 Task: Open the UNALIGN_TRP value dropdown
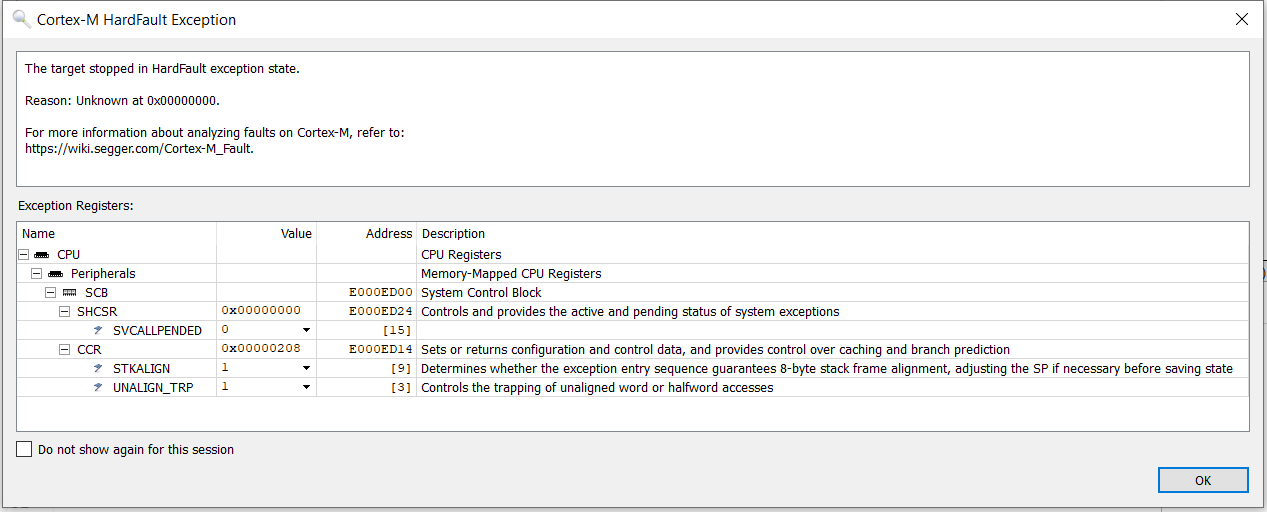pyautogui.click(x=306, y=387)
